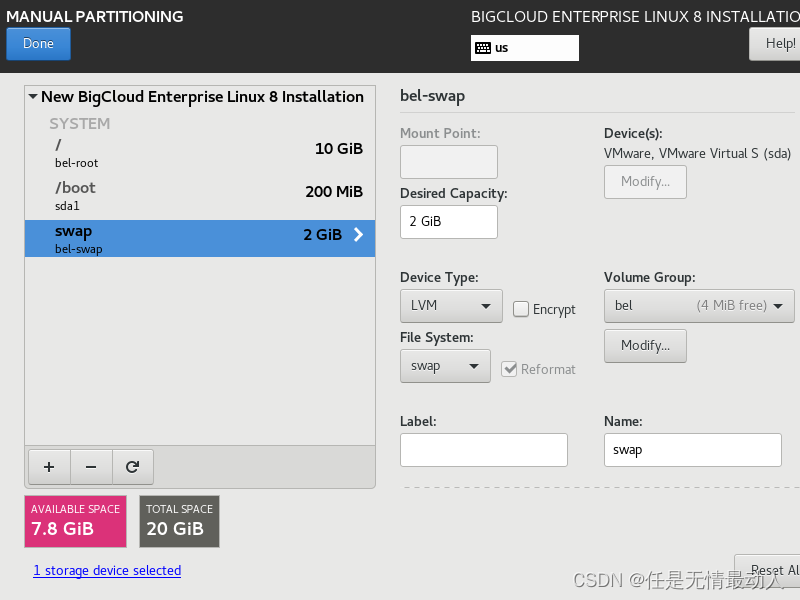Click Modify button under Volume Group
800x600 pixels.
coord(645,346)
